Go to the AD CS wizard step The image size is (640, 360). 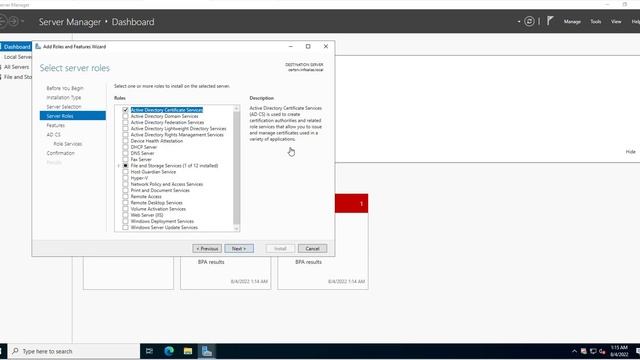click(53, 135)
